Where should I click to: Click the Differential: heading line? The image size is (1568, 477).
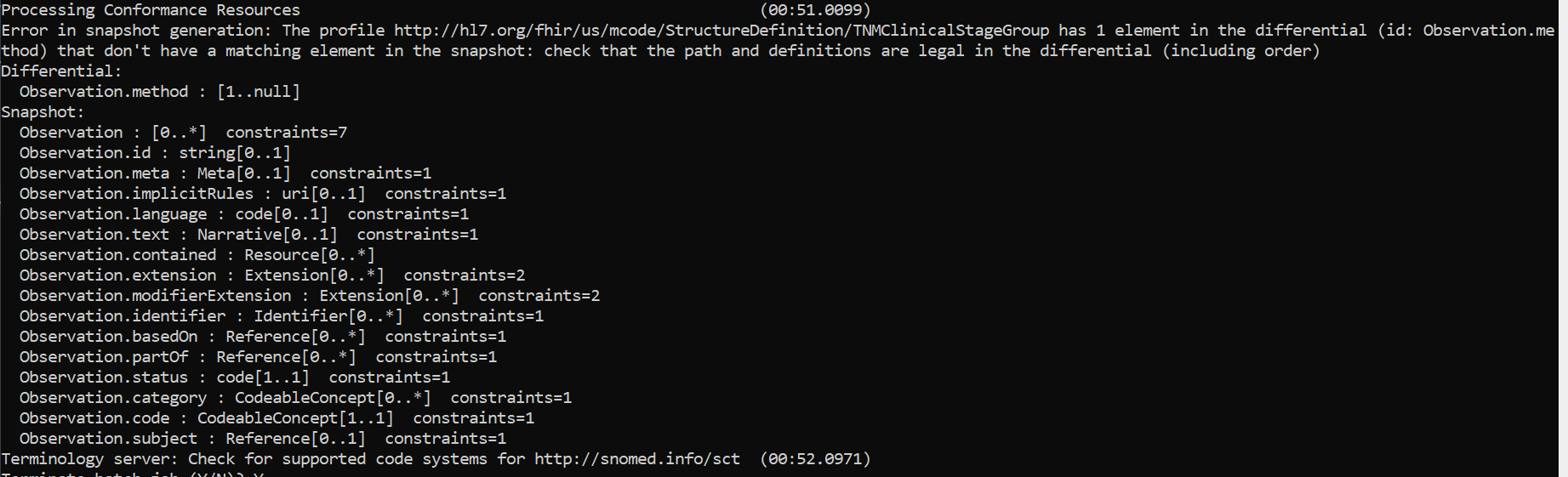coord(61,71)
